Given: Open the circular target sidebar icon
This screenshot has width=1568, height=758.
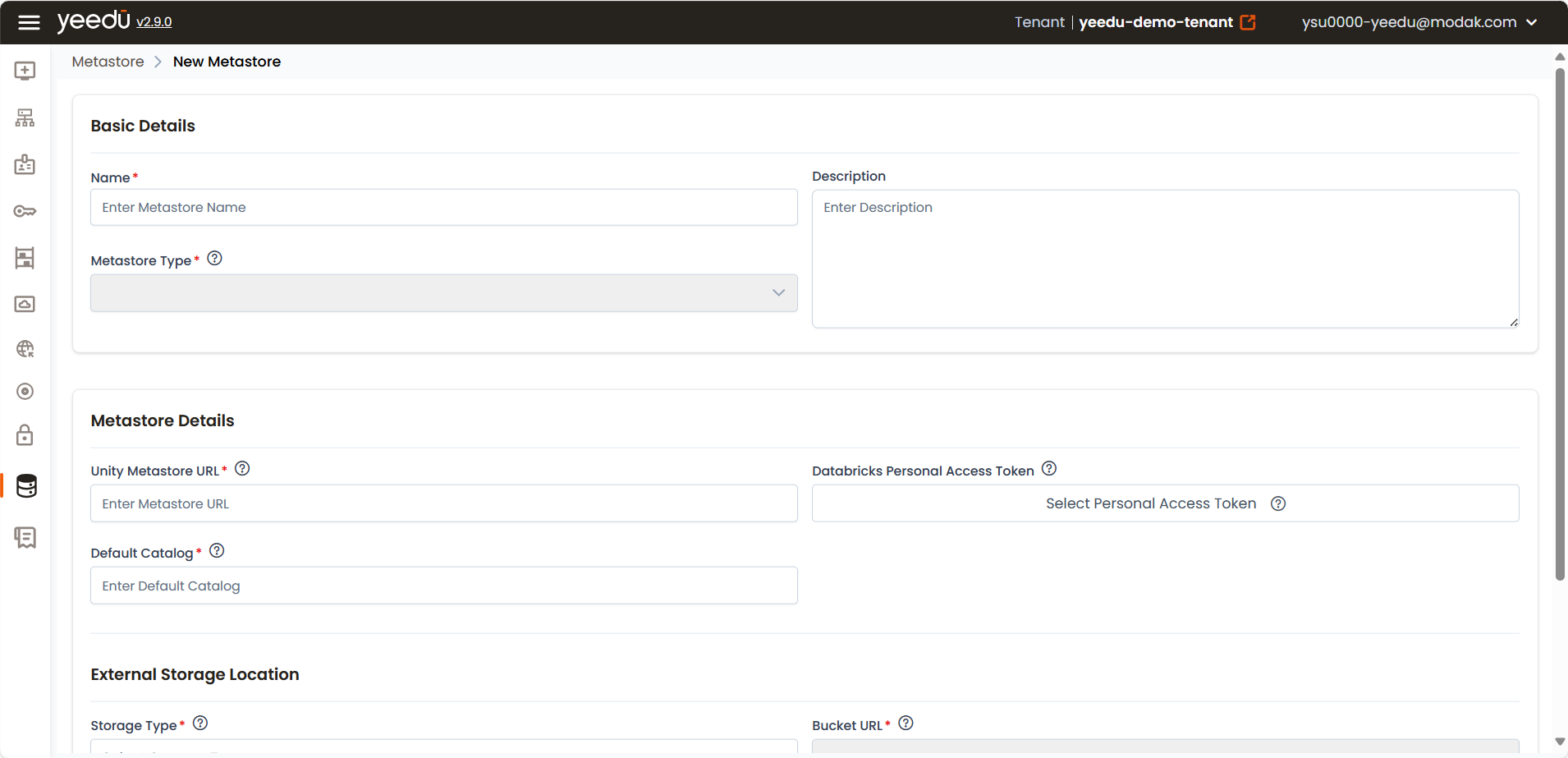Looking at the screenshot, I should 25,392.
